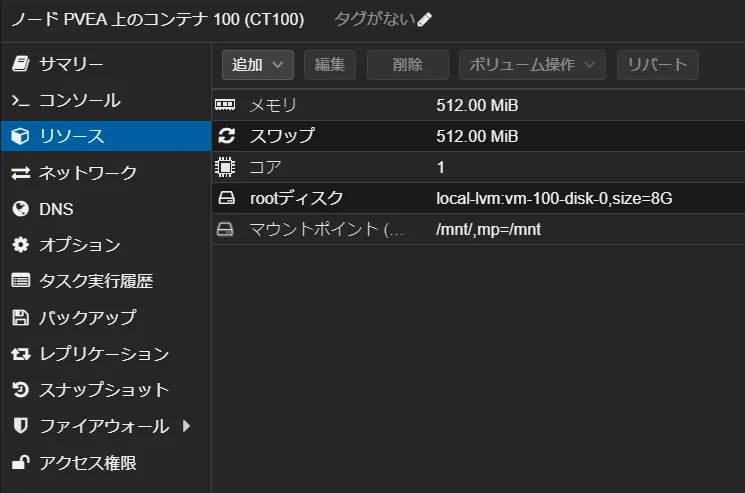
Task: Click local-lvm:vm-100-disk-0,size=8G value
Action: coord(554,198)
